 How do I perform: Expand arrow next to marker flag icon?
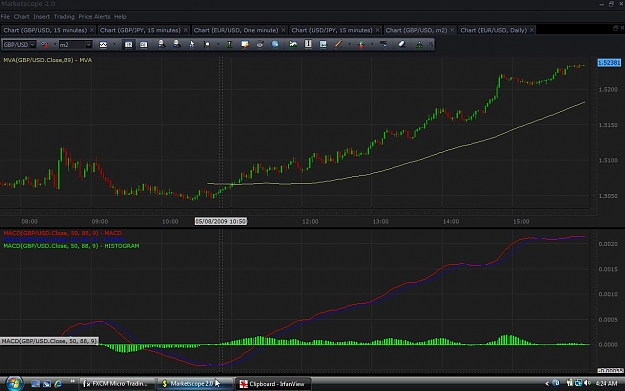point(218,45)
